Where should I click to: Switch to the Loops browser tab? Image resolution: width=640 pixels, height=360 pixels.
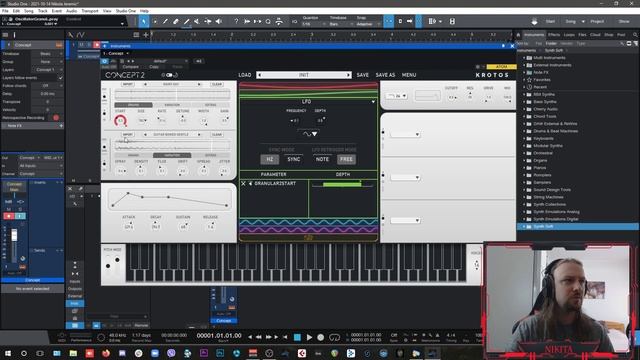pos(569,35)
